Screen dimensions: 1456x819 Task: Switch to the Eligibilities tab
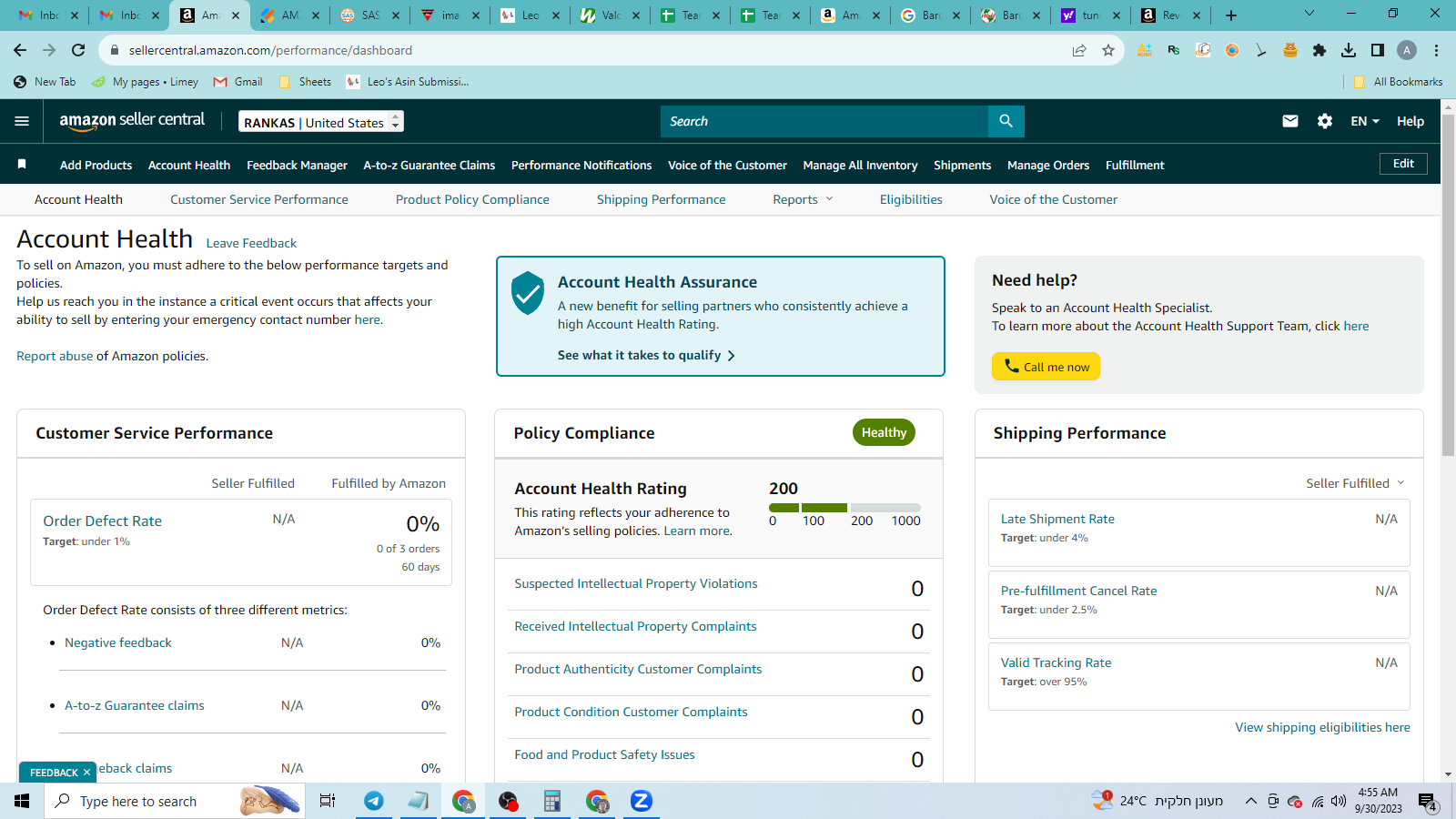click(x=911, y=199)
